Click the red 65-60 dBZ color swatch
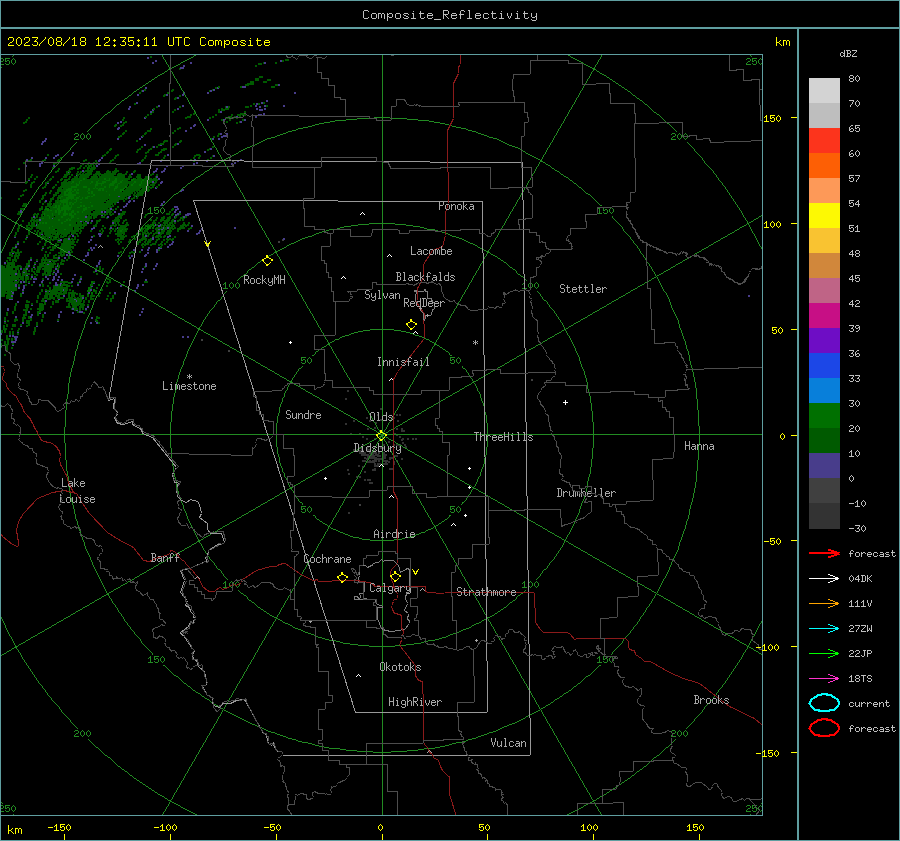 coord(824,140)
